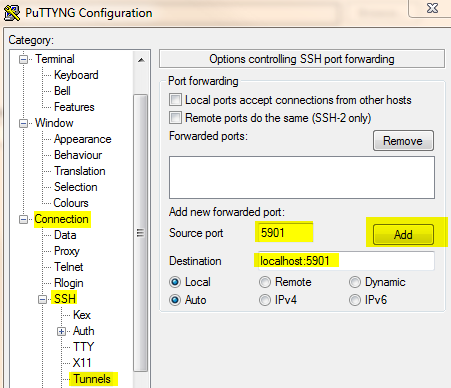
Task: Select Remote radio button
Action: click(265, 282)
